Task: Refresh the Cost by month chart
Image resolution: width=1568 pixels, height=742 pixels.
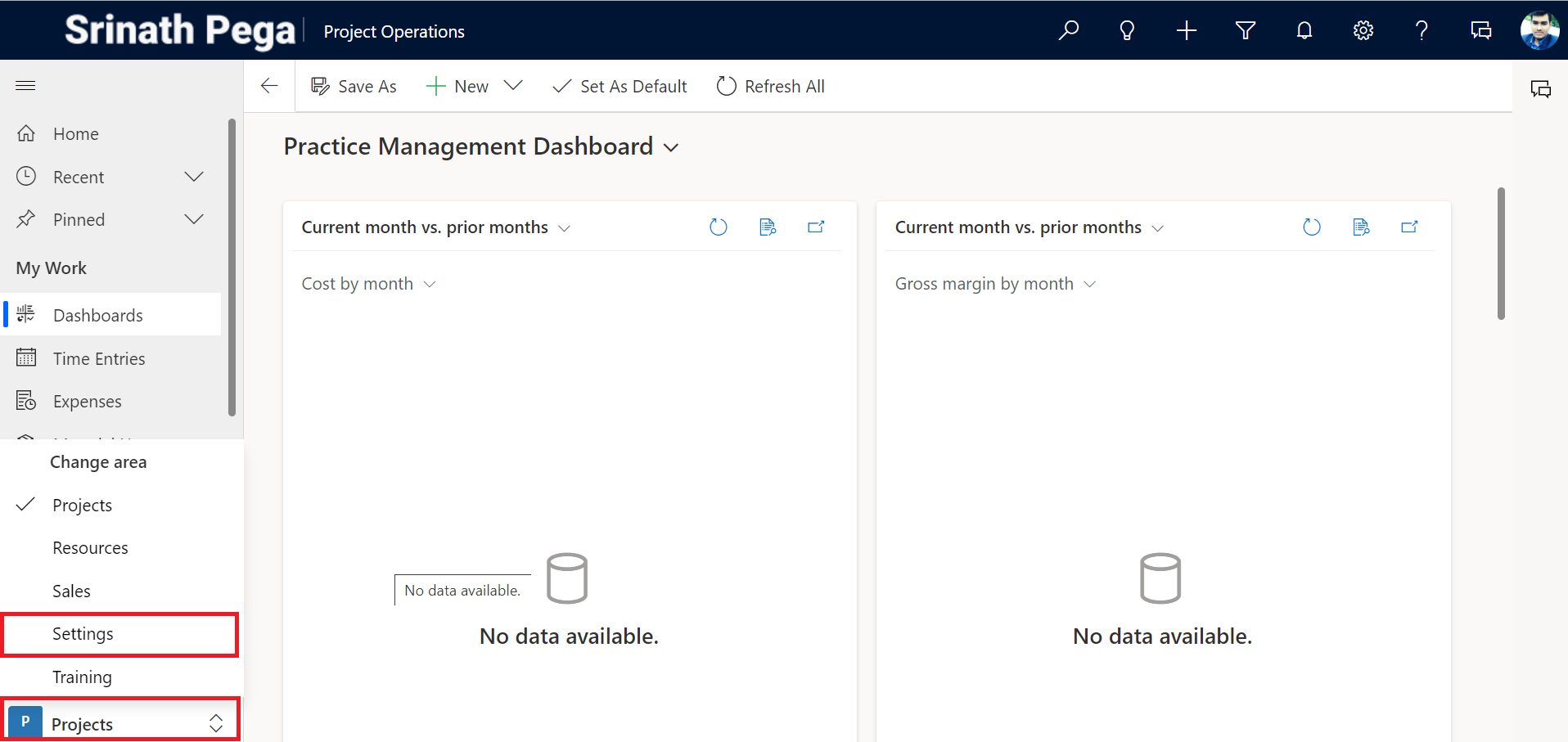Action: 718,227
